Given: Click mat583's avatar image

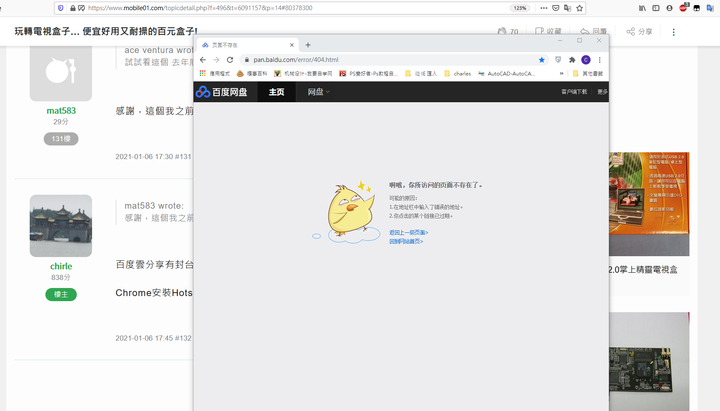Looking at the screenshot, I should click(61, 73).
